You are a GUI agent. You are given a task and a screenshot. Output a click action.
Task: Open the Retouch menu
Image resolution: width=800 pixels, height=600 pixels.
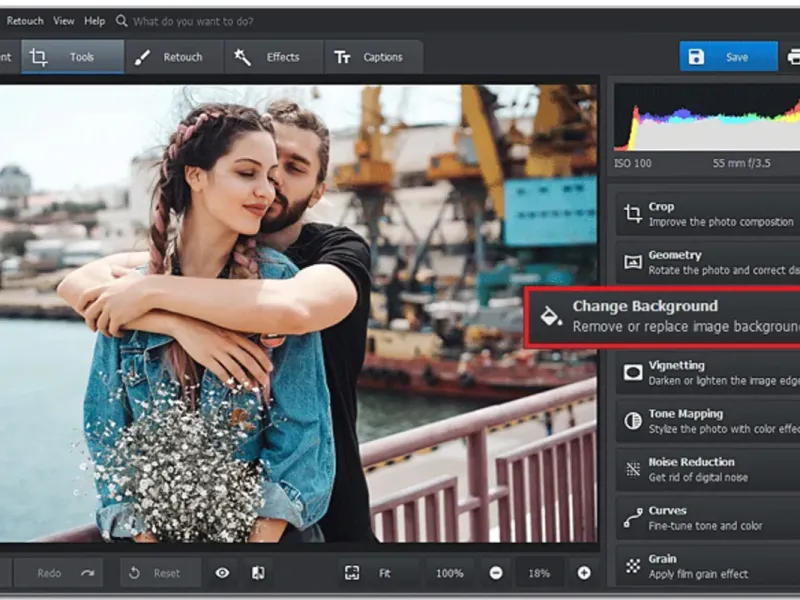coord(24,21)
